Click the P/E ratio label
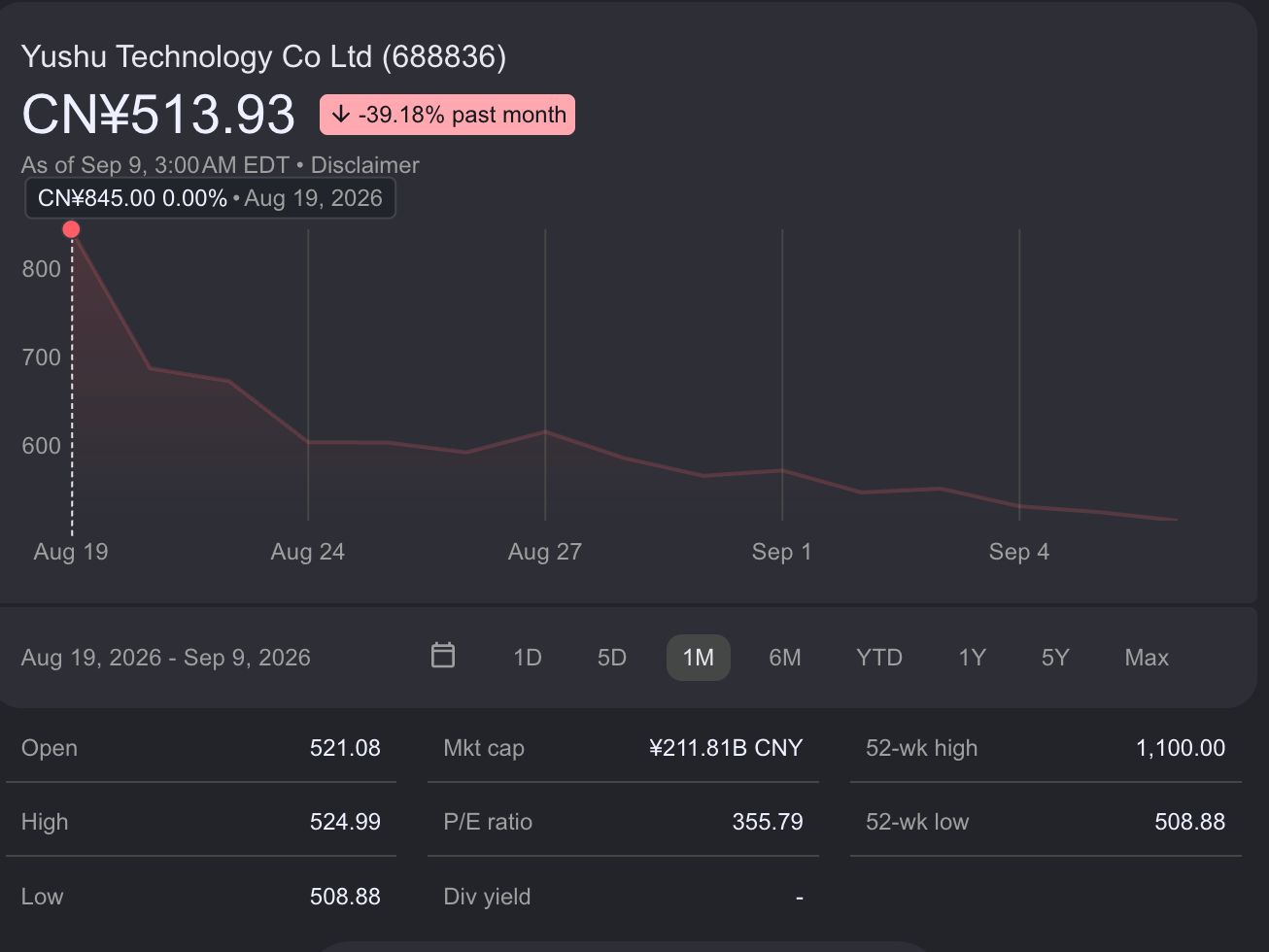Image resolution: width=1269 pixels, height=952 pixels. [x=488, y=822]
